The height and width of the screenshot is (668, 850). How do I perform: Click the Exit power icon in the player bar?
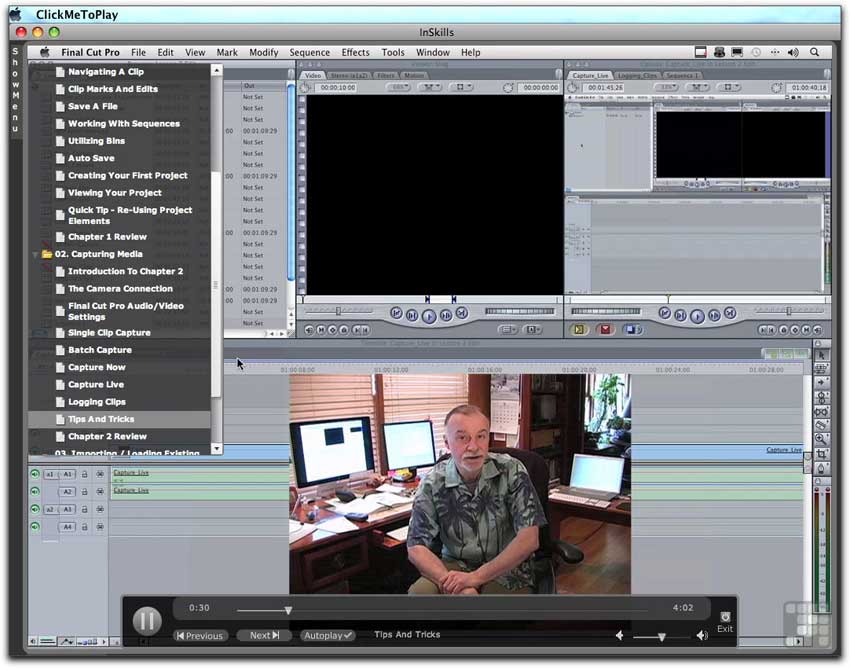pos(725,617)
